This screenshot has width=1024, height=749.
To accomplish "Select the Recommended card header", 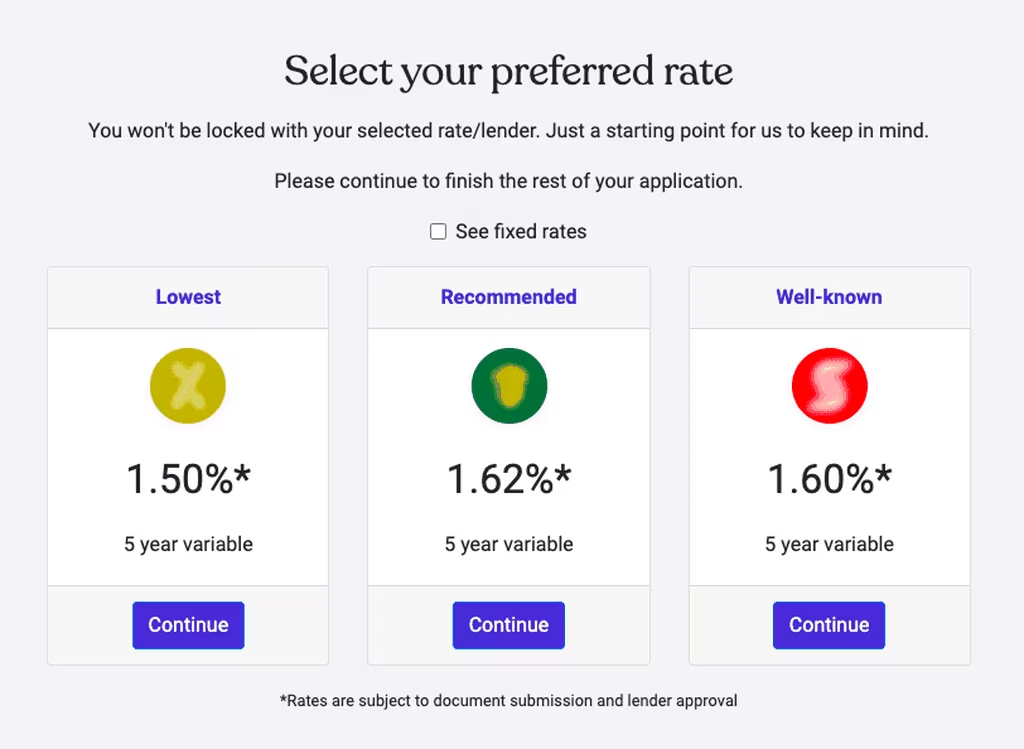I will click(x=509, y=297).
